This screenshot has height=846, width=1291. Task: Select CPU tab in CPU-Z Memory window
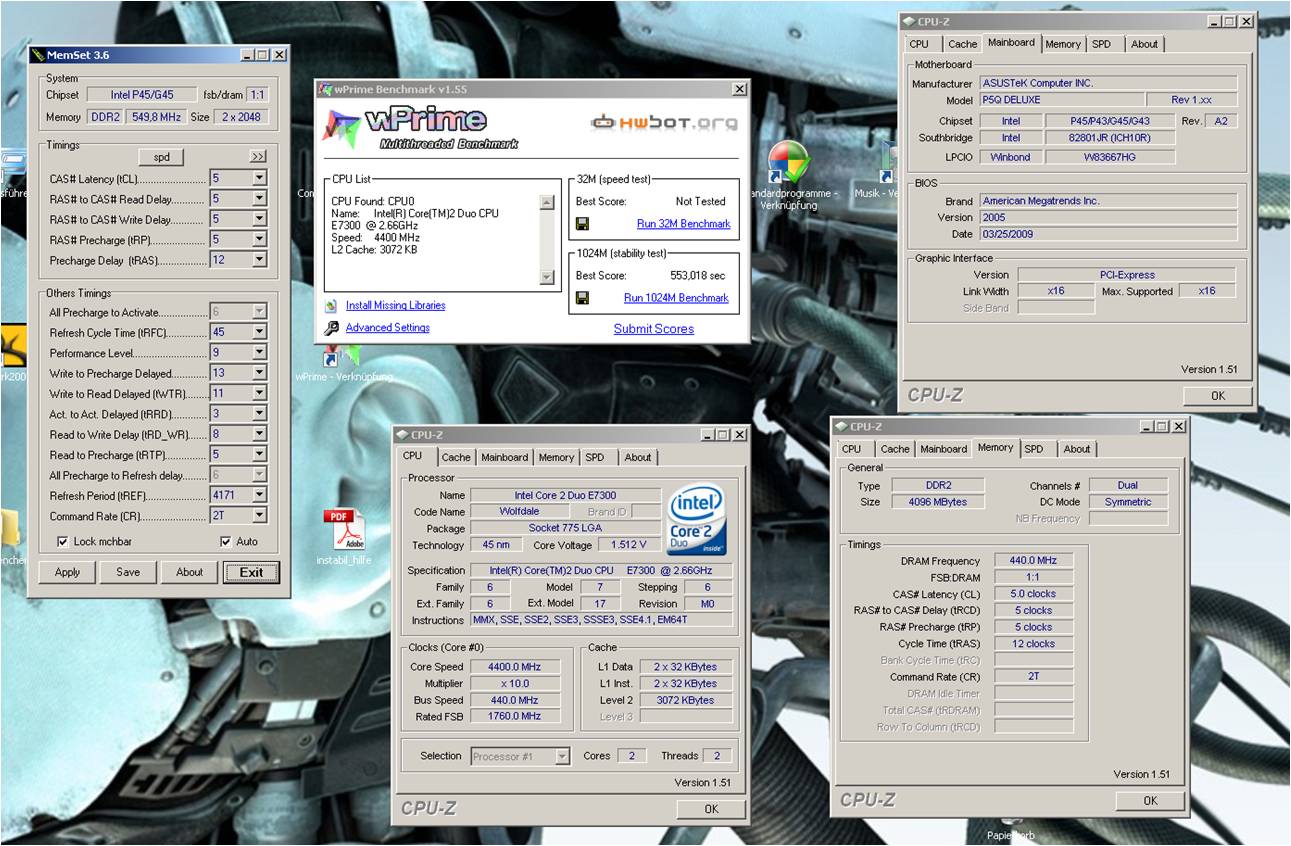click(851, 449)
